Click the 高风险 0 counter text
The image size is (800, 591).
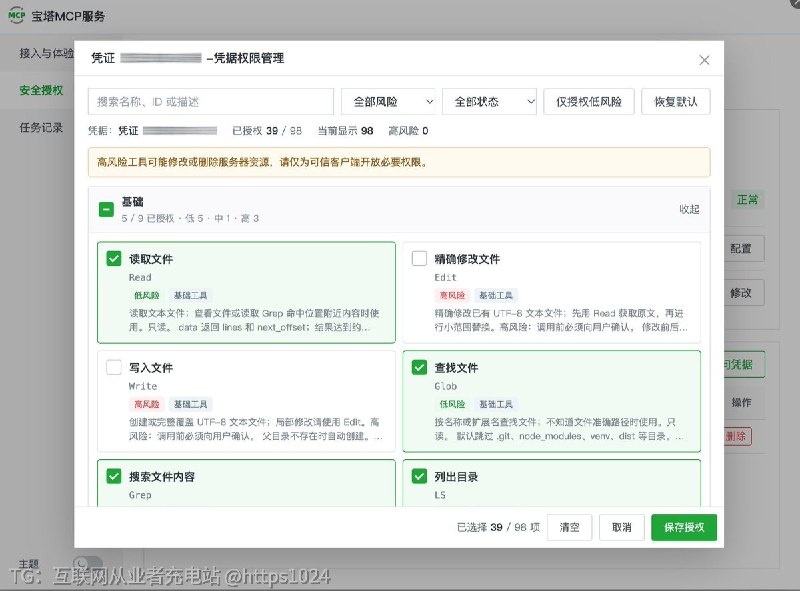(408, 131)
